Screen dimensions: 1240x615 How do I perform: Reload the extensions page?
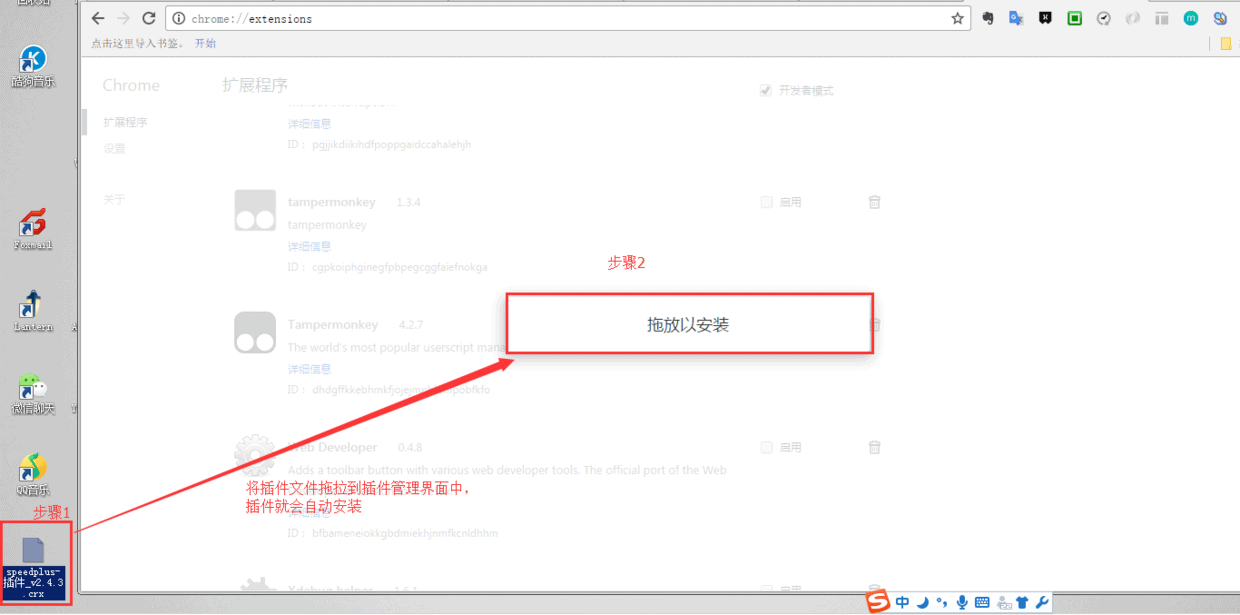pyautogui.click(x=149, y=18)
